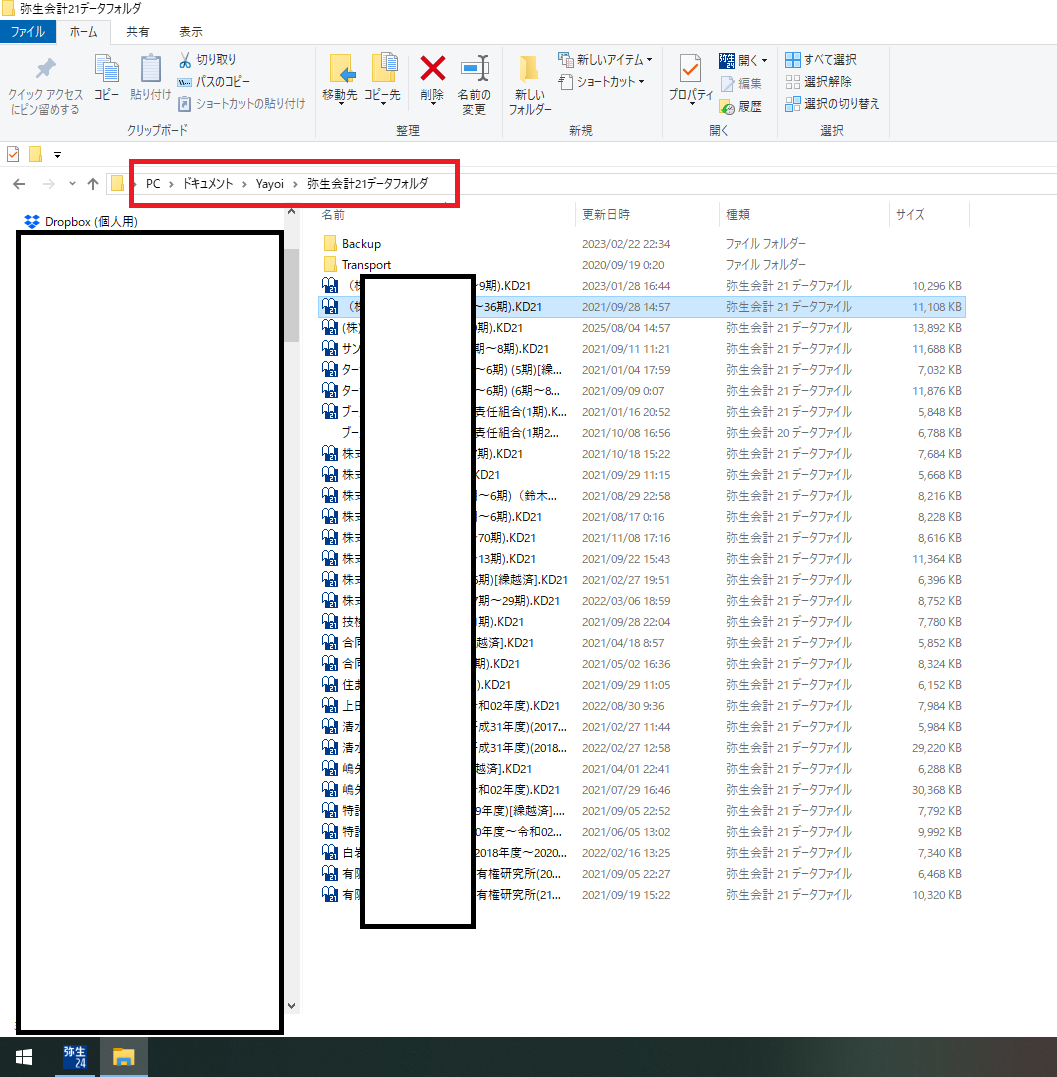Expand chevron after PC in address bar

[171, 184]
